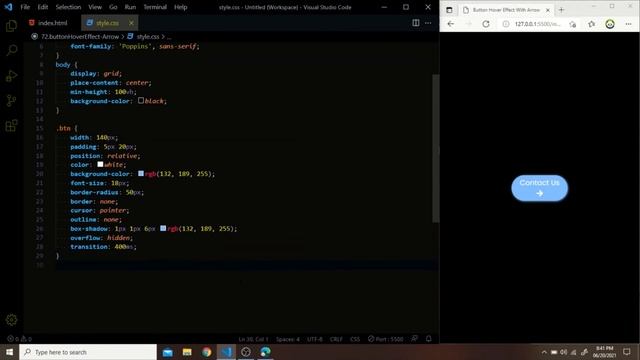Open Mail app from the taskbar

pyautogui.click(x=167, y=352)
